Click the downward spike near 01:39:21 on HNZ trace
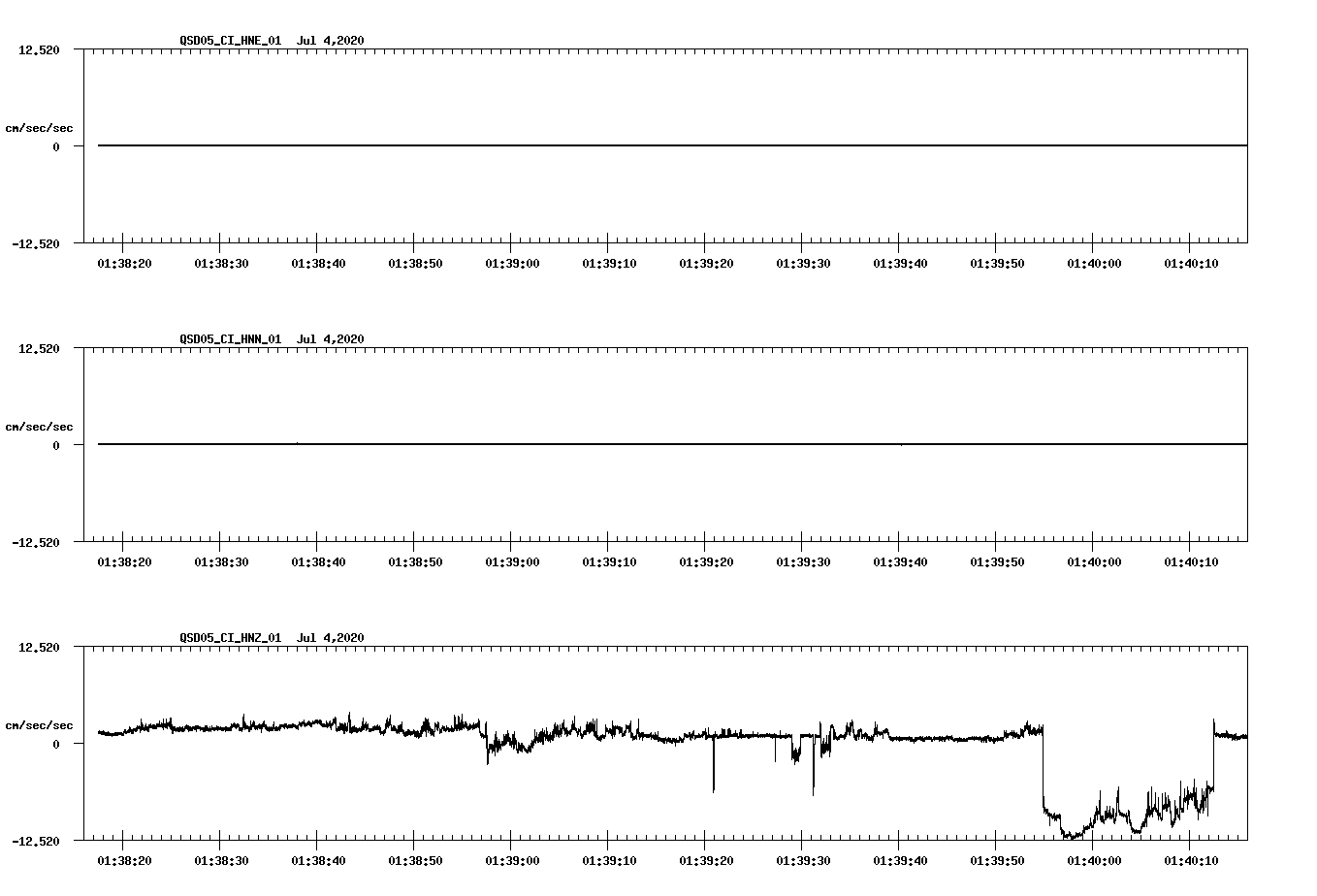This screenshot has height=896, width=1317. pyautogui.click(x=714, y=766)
